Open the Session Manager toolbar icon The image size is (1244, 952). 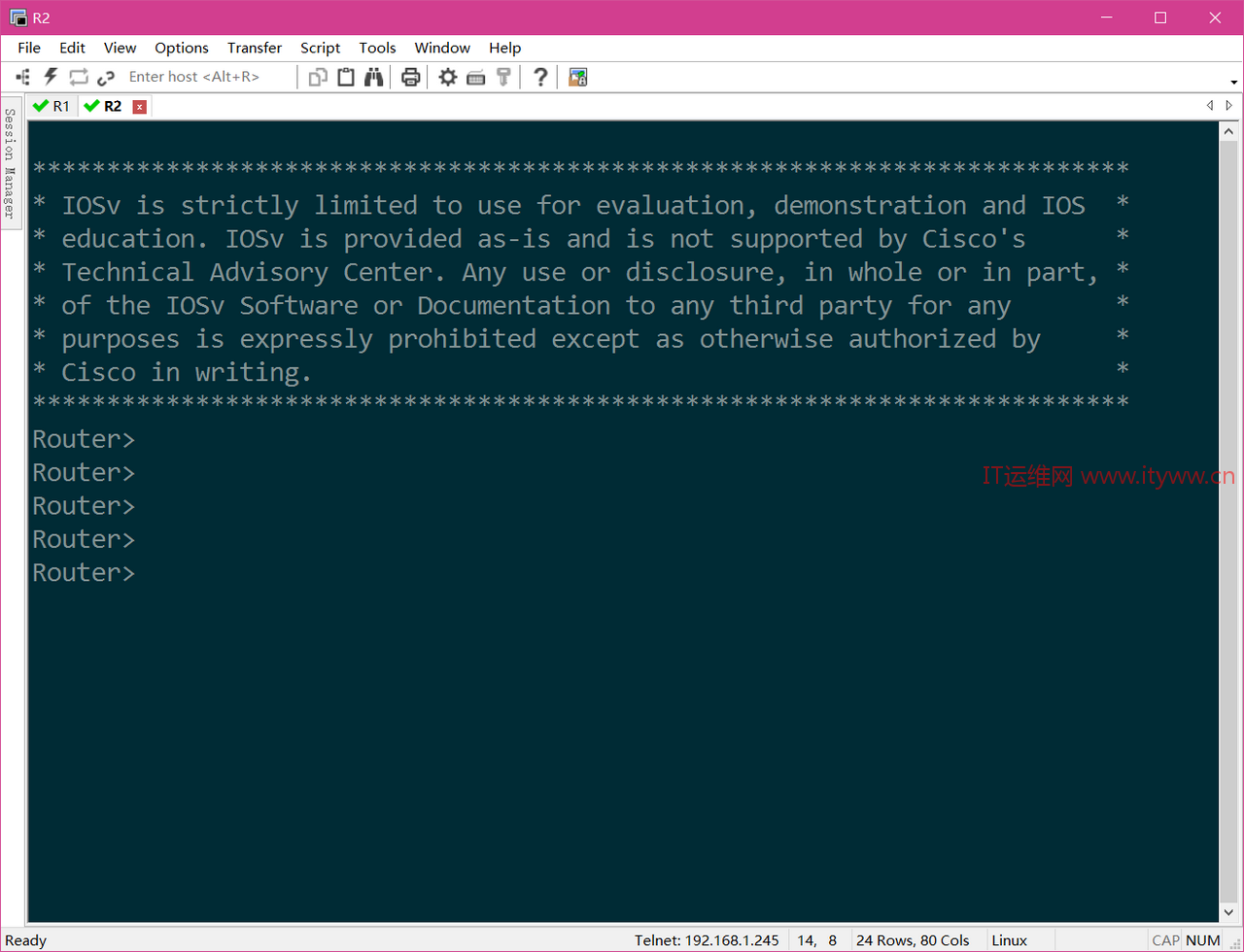(23, 77)
